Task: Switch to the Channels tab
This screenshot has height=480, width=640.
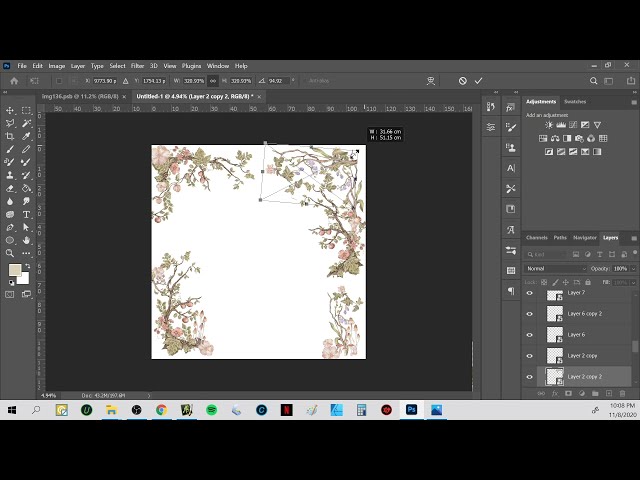Action: tap(536, 238)
